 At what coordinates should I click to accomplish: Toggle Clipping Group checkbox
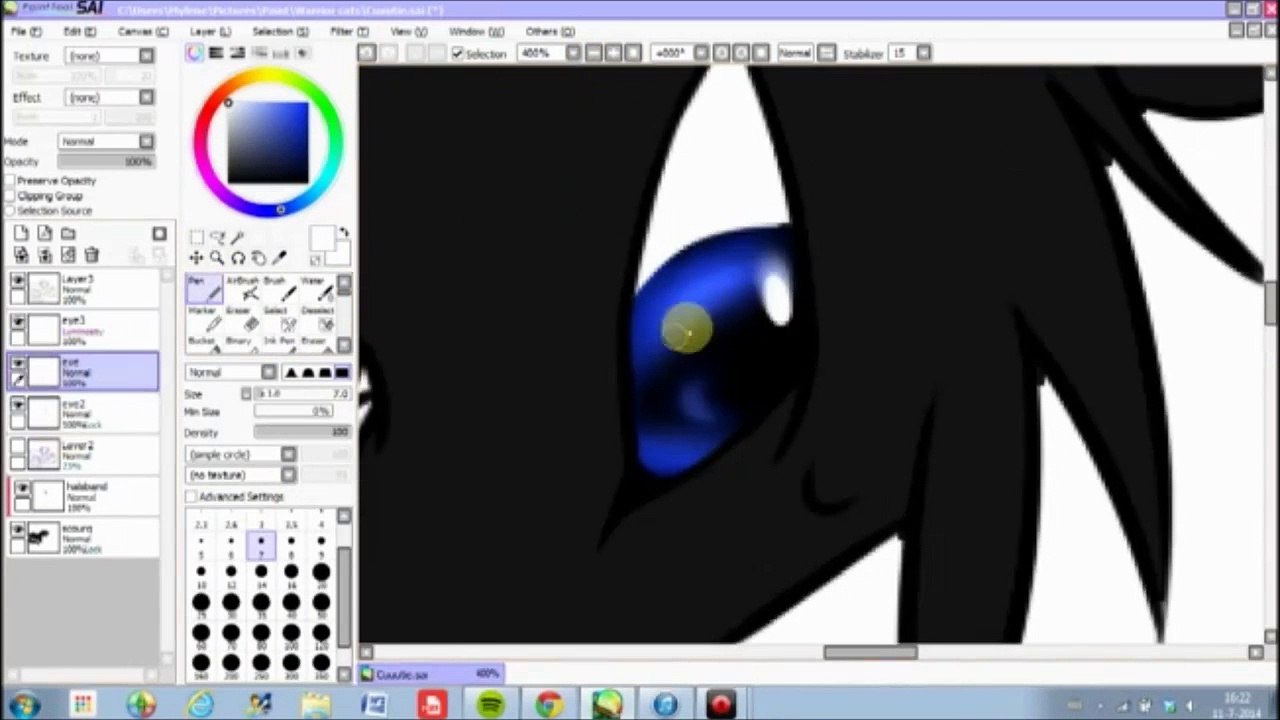tap(10, 196)
